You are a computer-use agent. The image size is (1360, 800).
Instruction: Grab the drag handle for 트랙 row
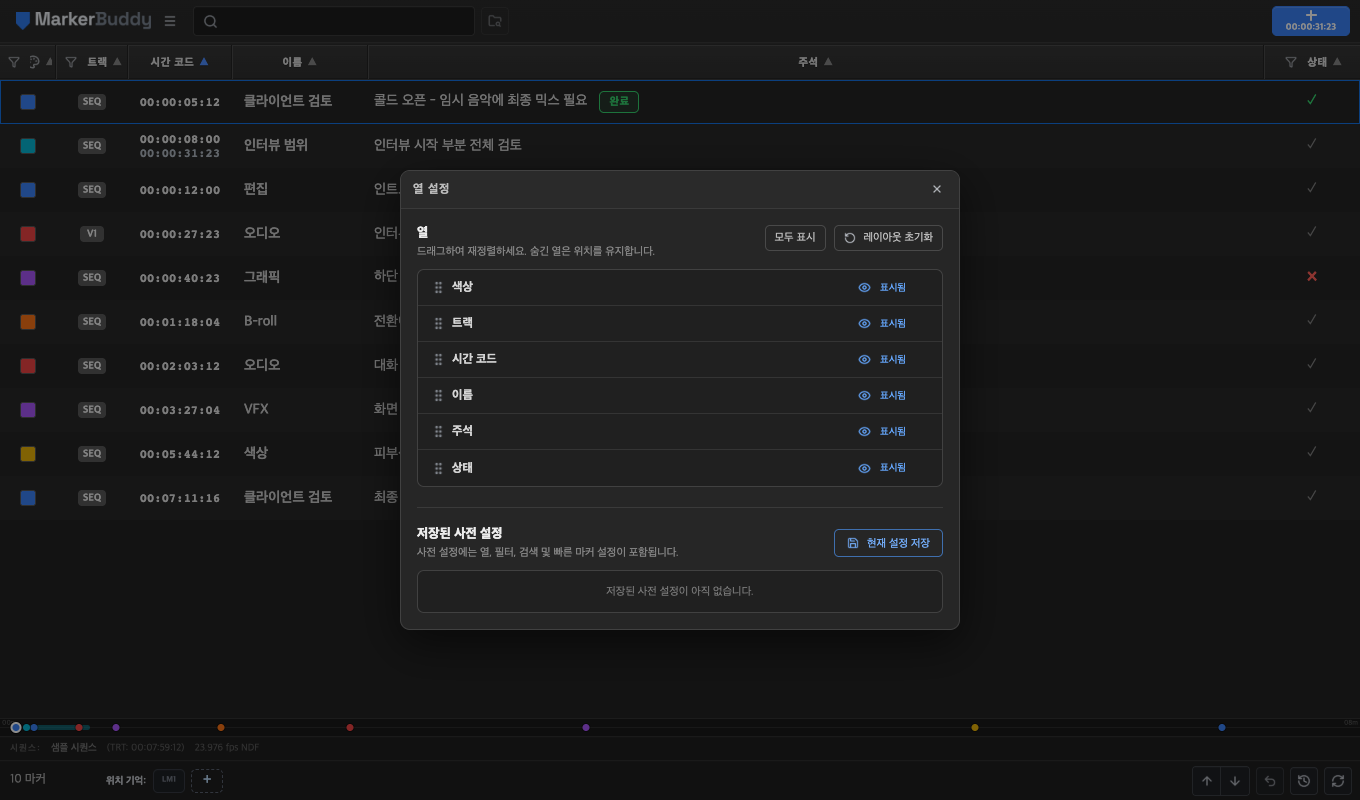(438, 324)
